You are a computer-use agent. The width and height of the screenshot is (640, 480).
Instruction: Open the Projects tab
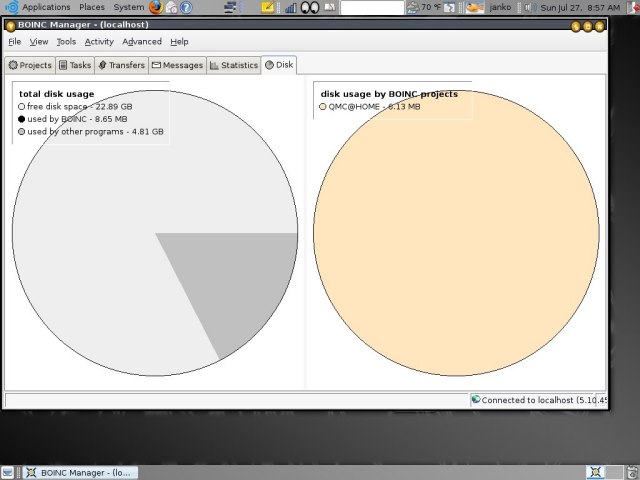coord(30,65)
